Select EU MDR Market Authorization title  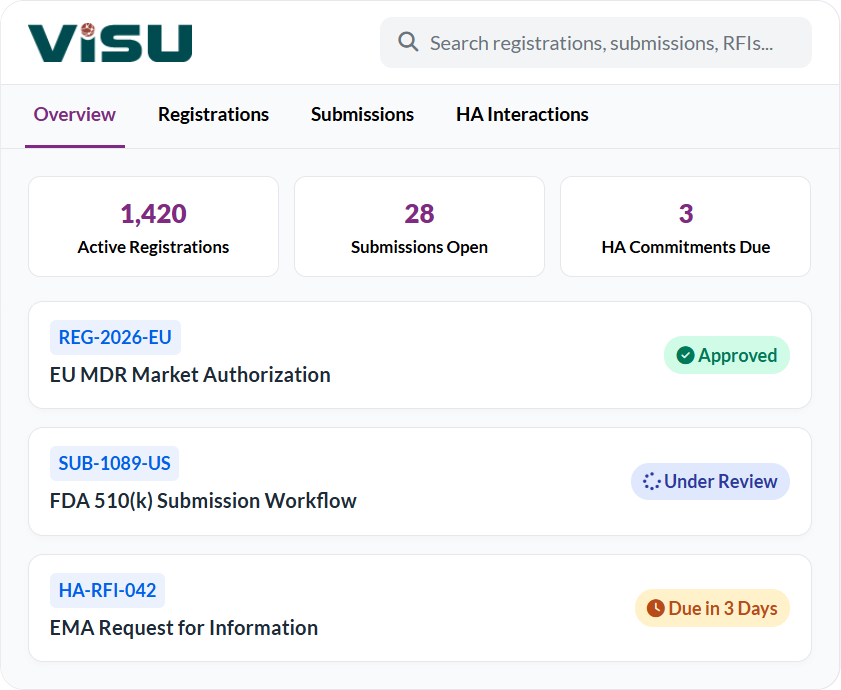190,375
